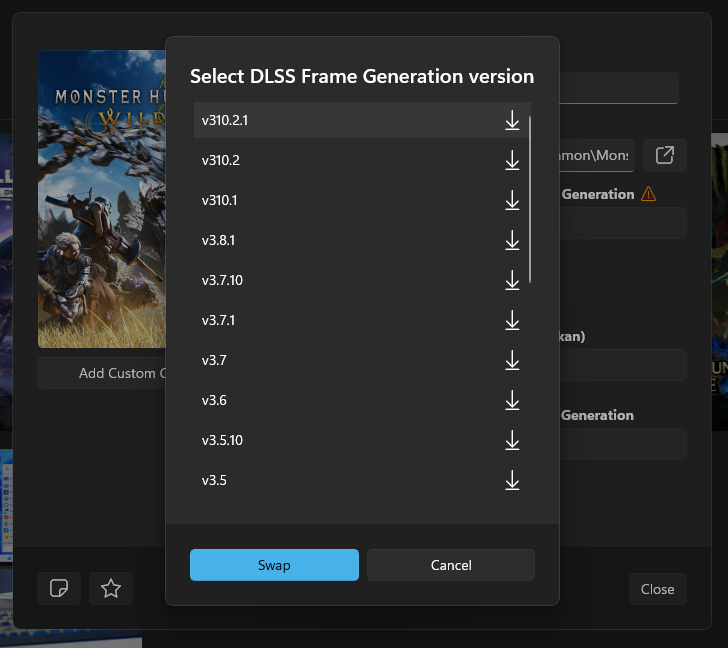Viewport: 728px width, 648px height.
Task: Click the Frame Generation warning triangle
Action: point(649,194)
